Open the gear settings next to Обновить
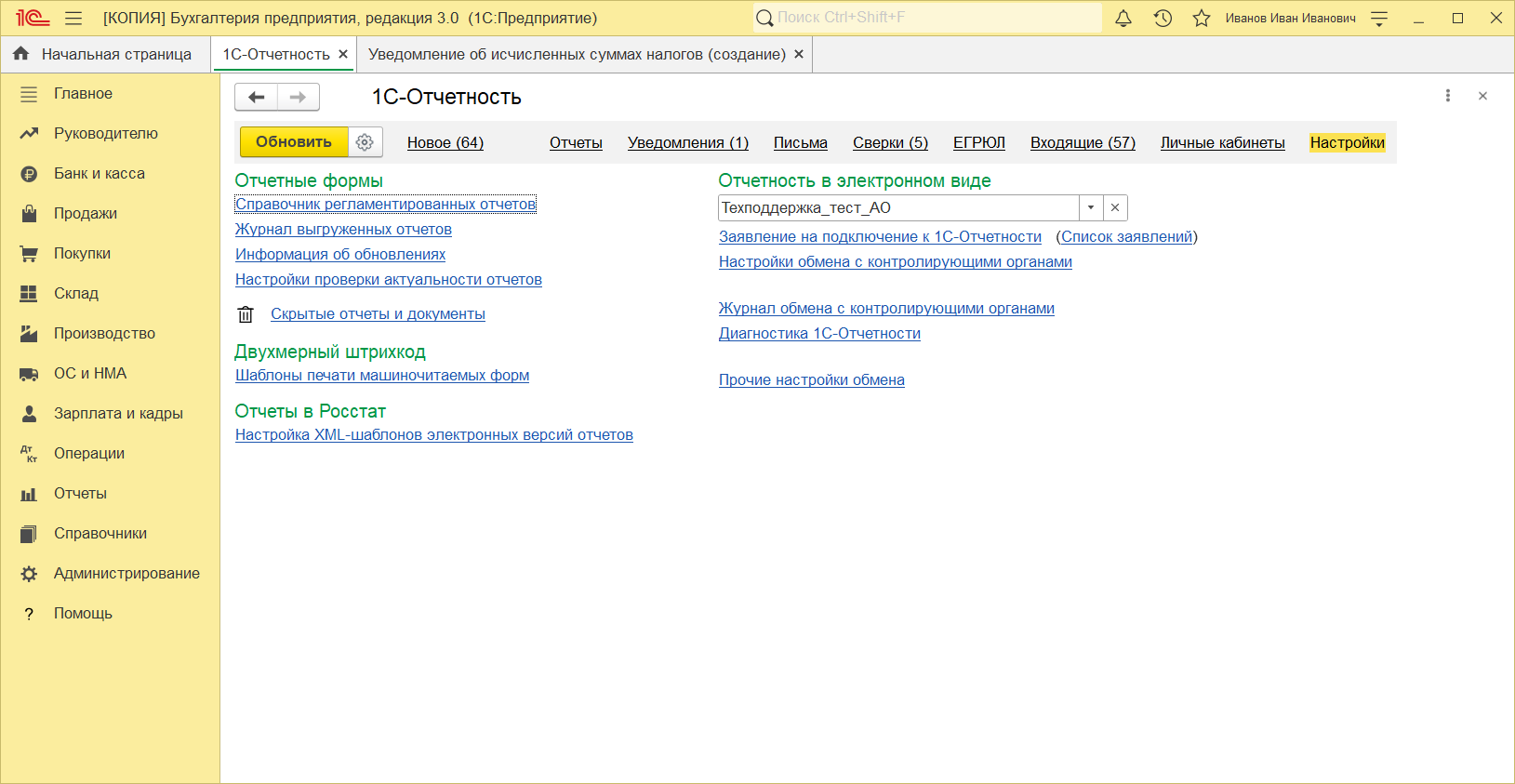The height and width of the screenshot is (784, 1515). [x=365, y=142]
